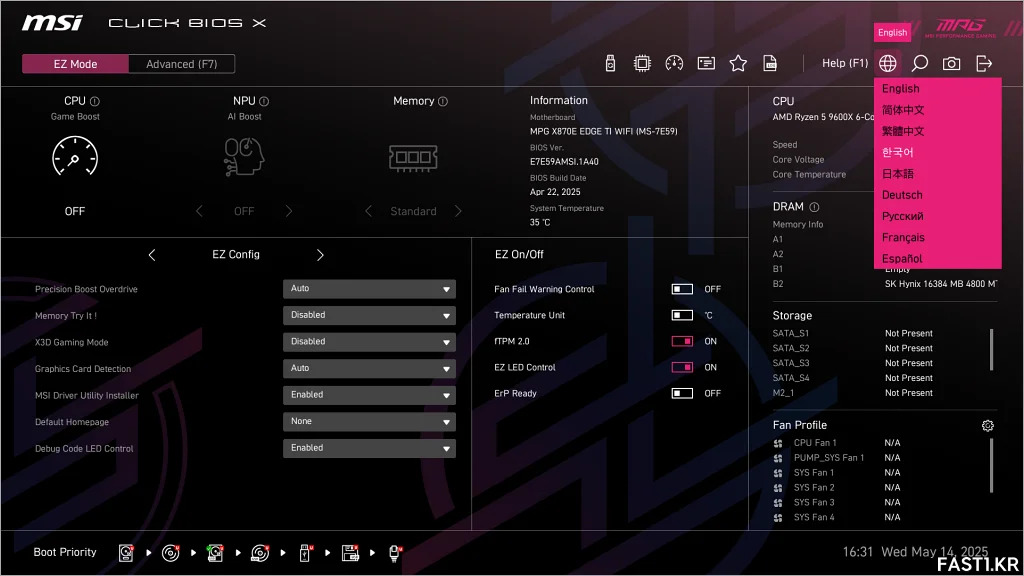This screenshot has height=576, width=1024.
Task: Open Help (F1)
Action: click(844, 63)
